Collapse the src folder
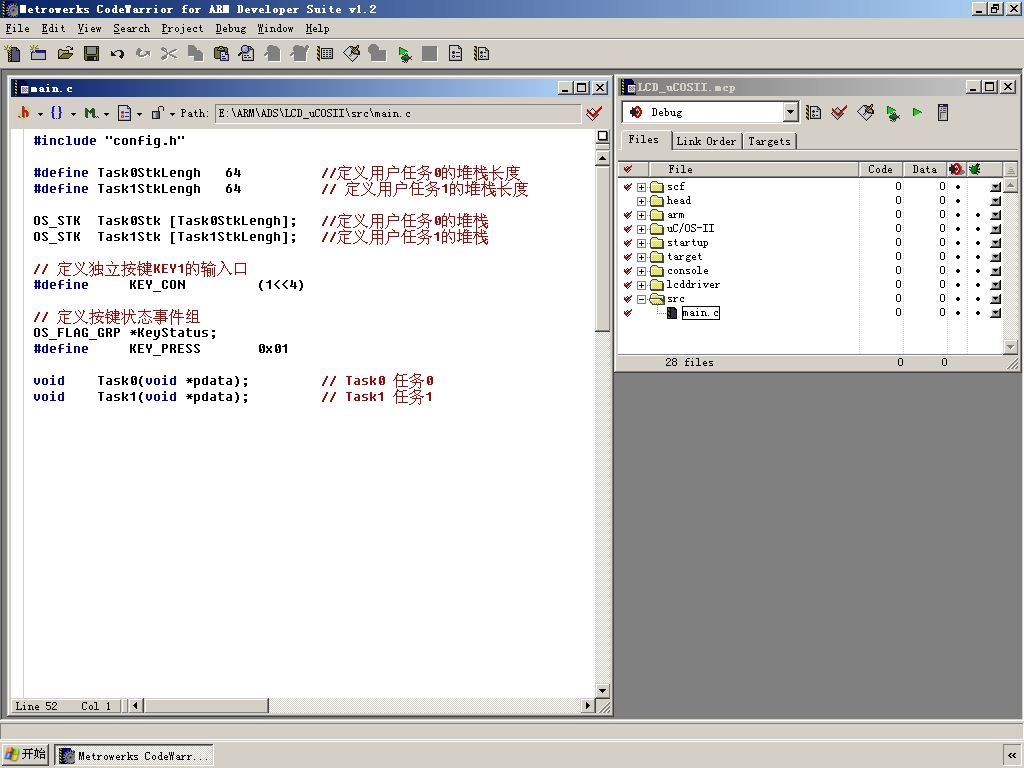 click(x=641, y=299)
